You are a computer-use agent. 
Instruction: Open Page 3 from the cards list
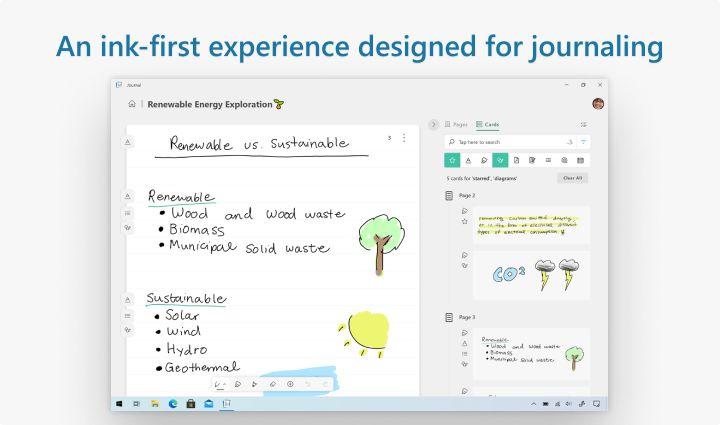pyautogui.click(x=461, y=317)
